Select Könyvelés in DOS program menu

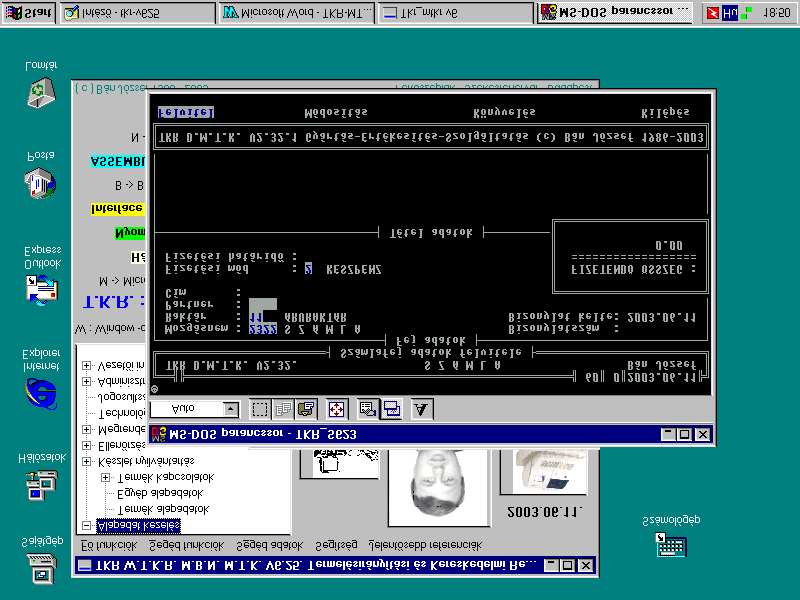point(504,112)
